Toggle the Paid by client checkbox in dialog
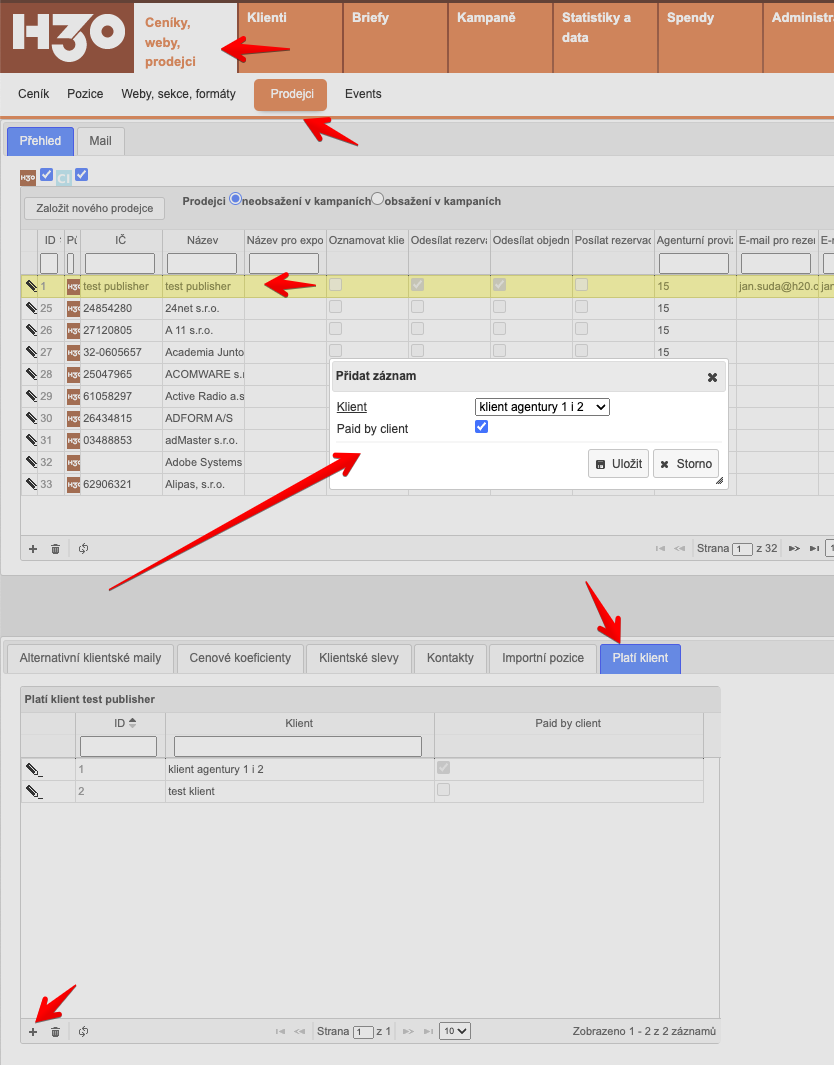 pyautogui.click(x=482, y=427)
